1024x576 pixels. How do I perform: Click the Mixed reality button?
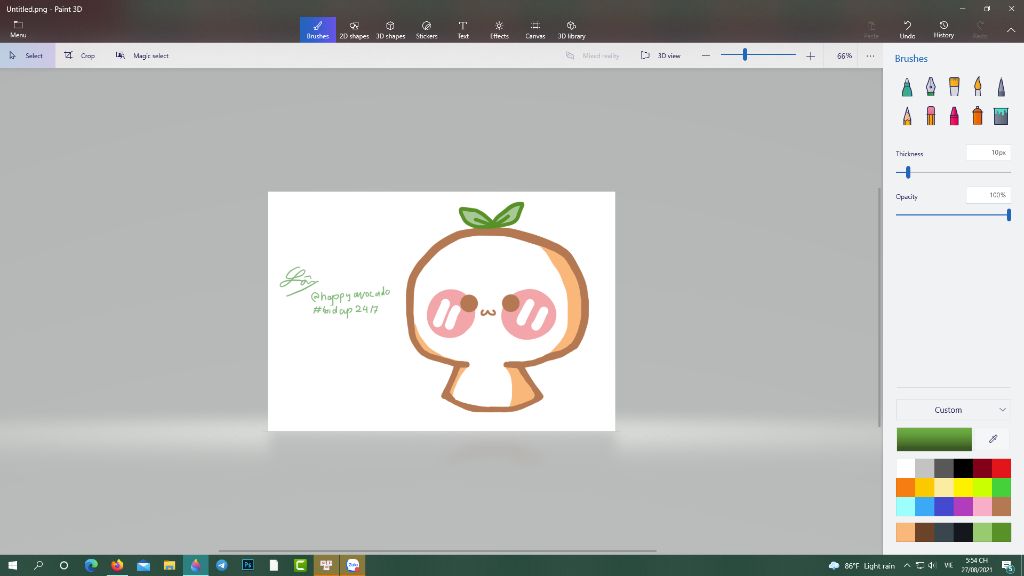592,56
